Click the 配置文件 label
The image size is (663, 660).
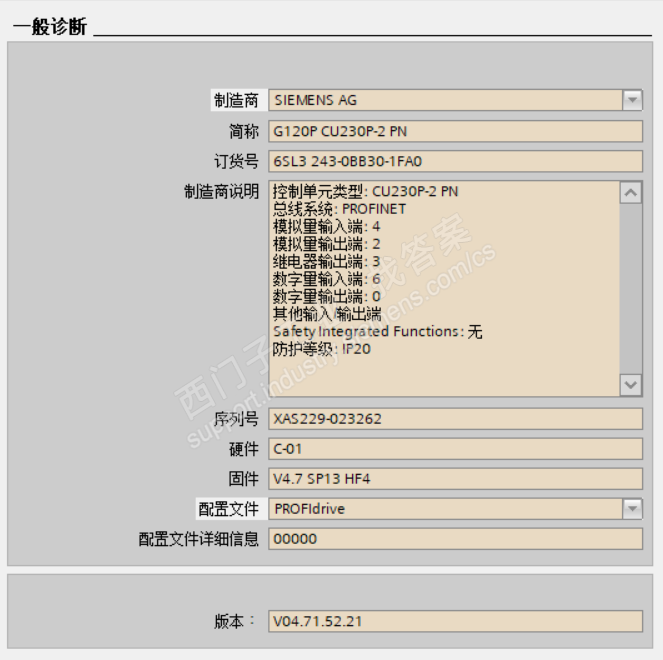(x=228, y=509)
